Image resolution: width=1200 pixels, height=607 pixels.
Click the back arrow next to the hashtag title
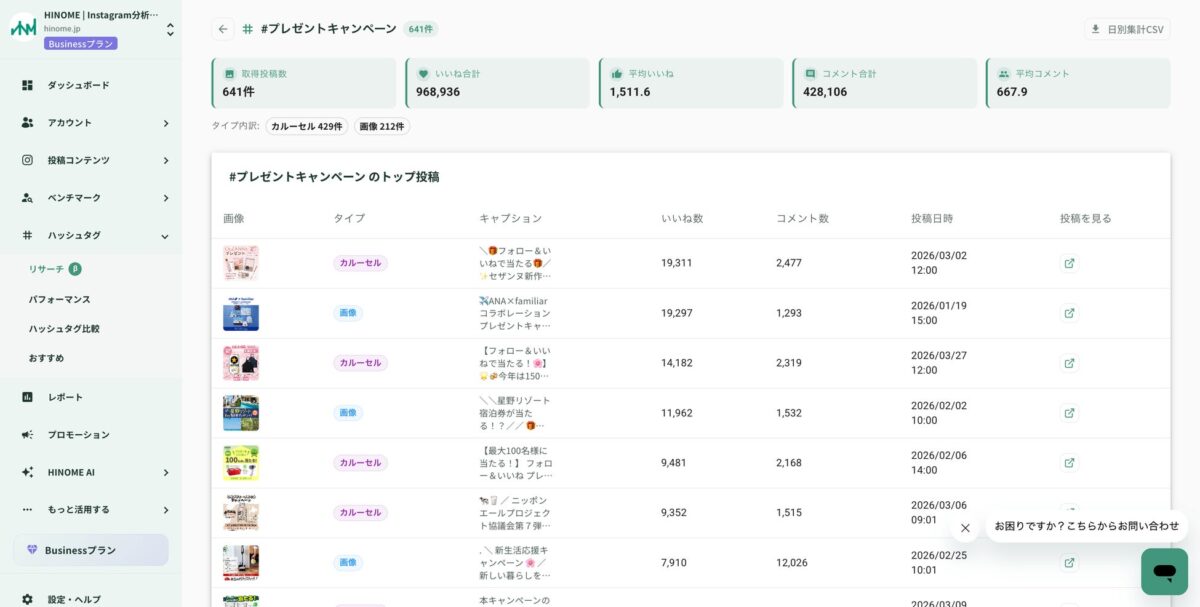coord(223,29)
